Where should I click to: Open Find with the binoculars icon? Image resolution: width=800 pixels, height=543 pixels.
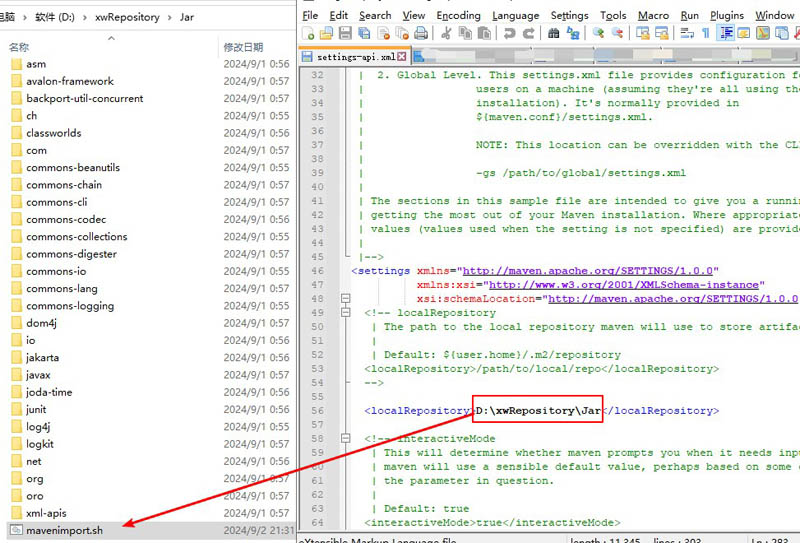554,34
